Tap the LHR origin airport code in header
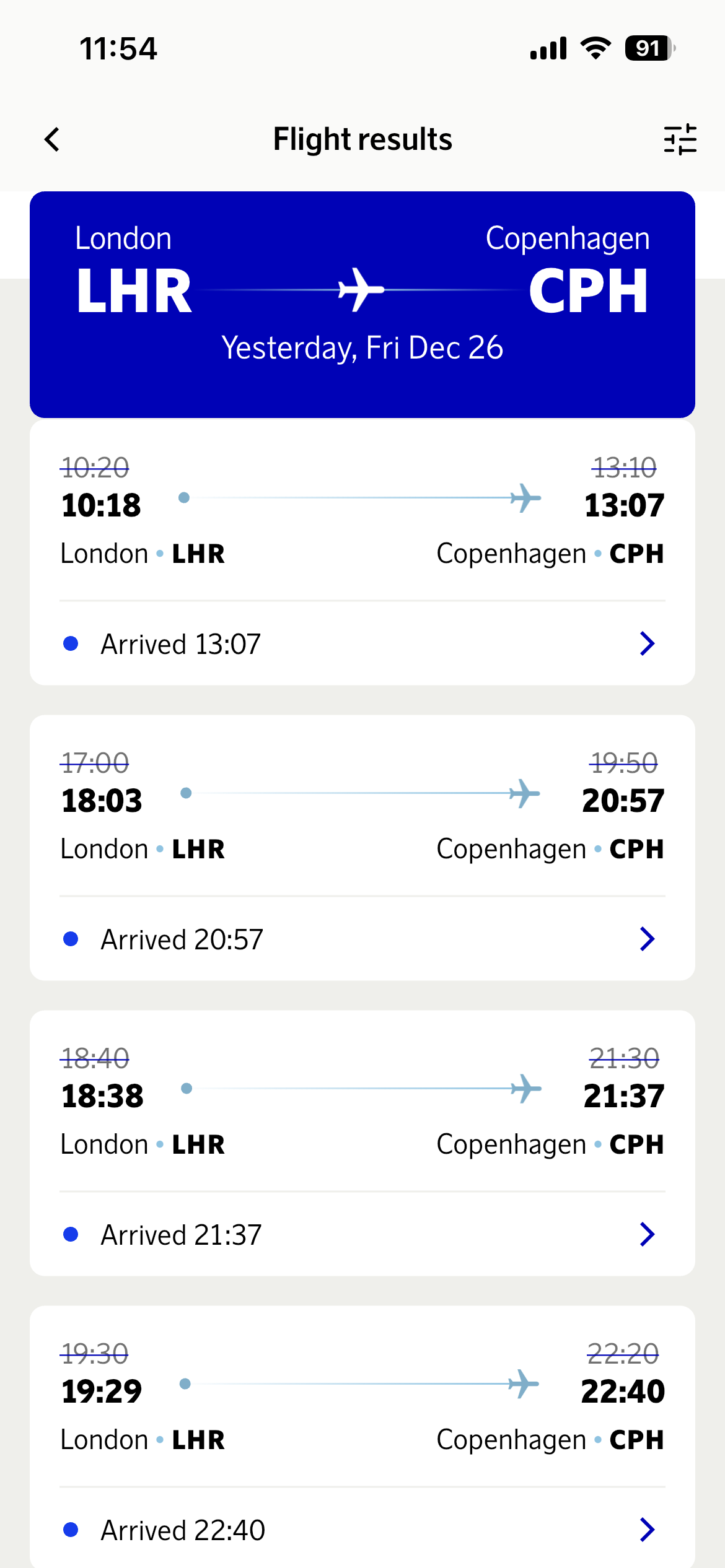Image resolution: width=725 pixels, height=1568 pixels. (134, 291)
